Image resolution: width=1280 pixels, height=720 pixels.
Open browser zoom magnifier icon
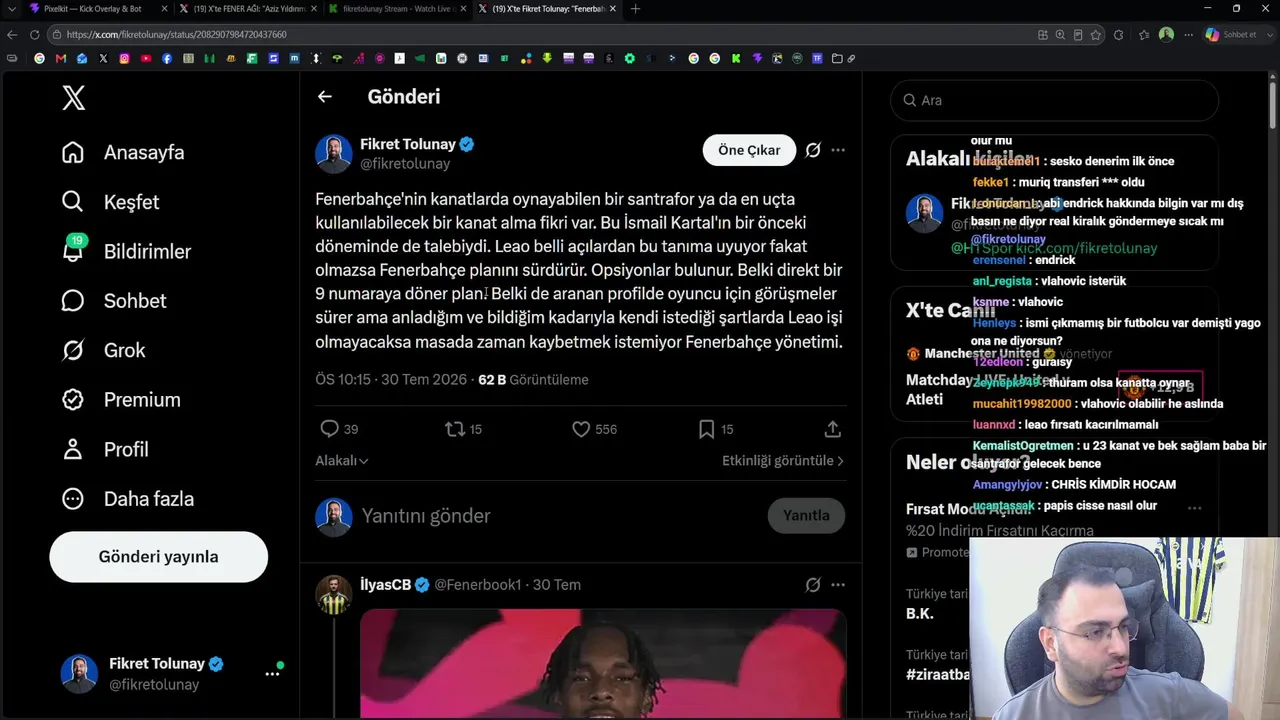click(x=1060, y=35)
